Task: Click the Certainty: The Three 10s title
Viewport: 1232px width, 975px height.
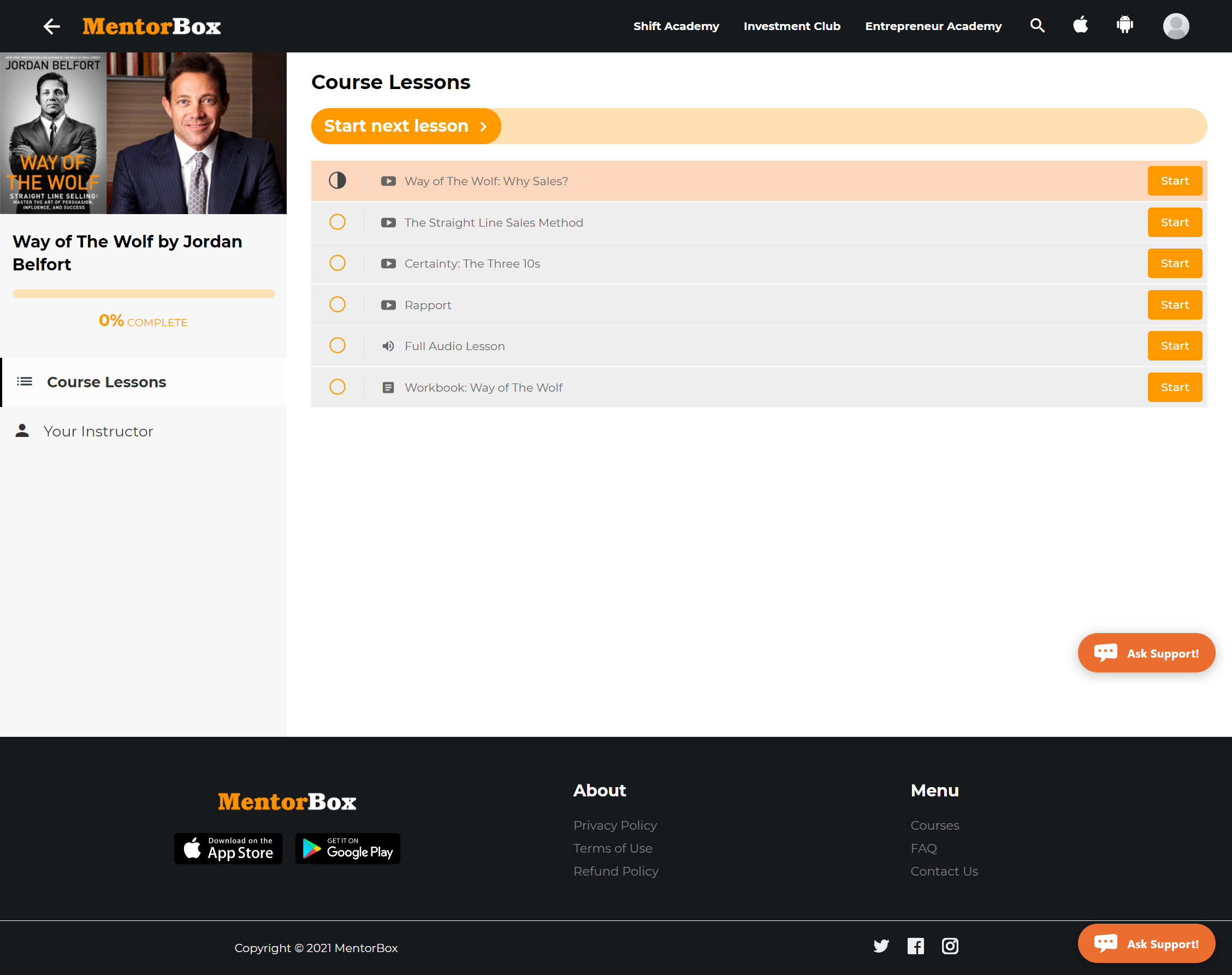Action: click(x=472, y=264)
